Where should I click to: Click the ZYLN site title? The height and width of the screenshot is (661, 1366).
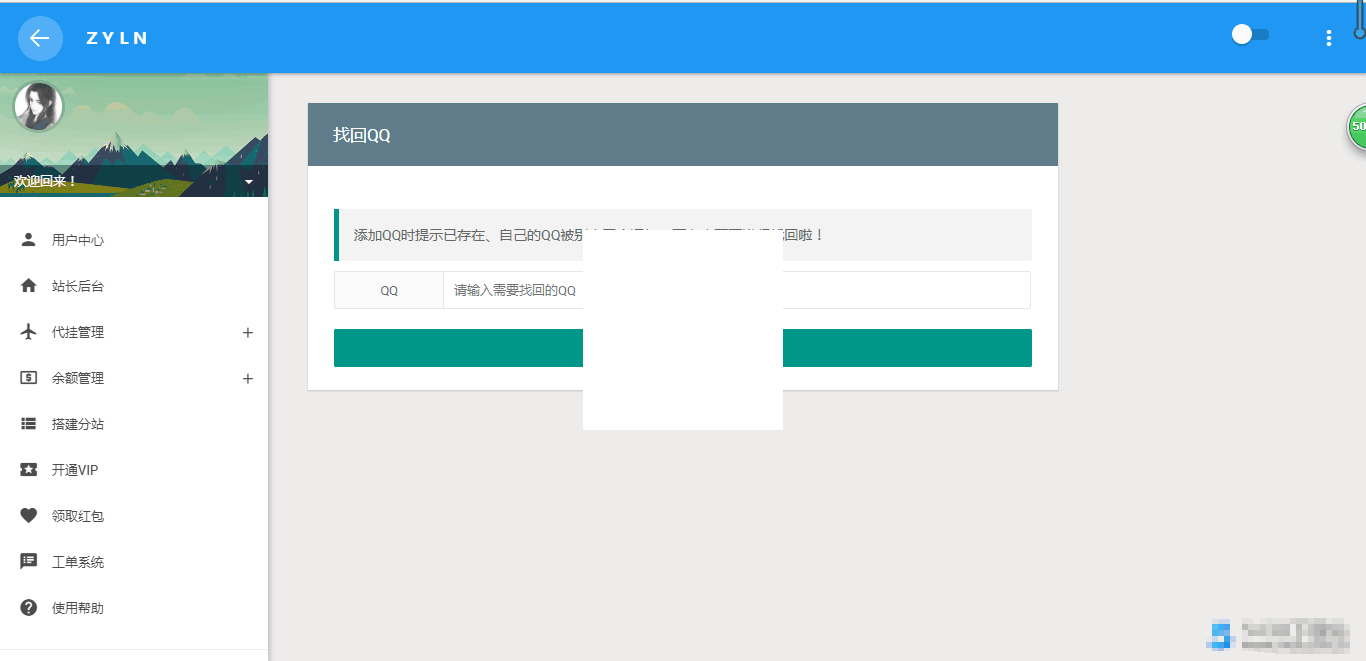point(117,38)
